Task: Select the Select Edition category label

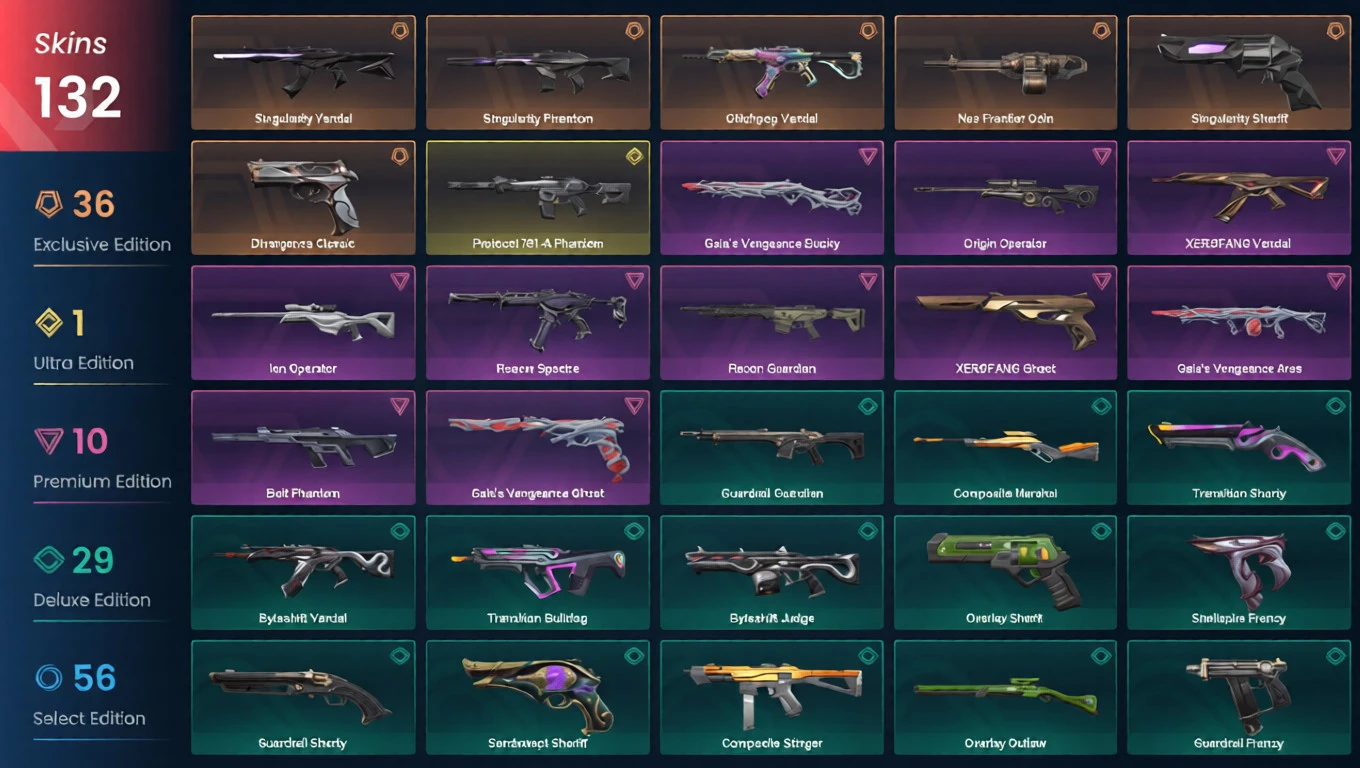Action: pyautogui.click(x=89, y=718)
